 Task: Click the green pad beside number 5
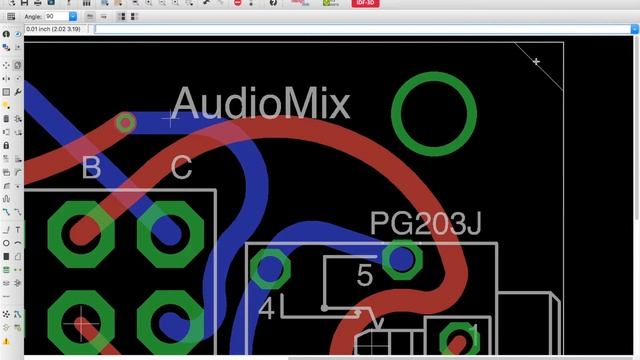(x=402, y=260)
